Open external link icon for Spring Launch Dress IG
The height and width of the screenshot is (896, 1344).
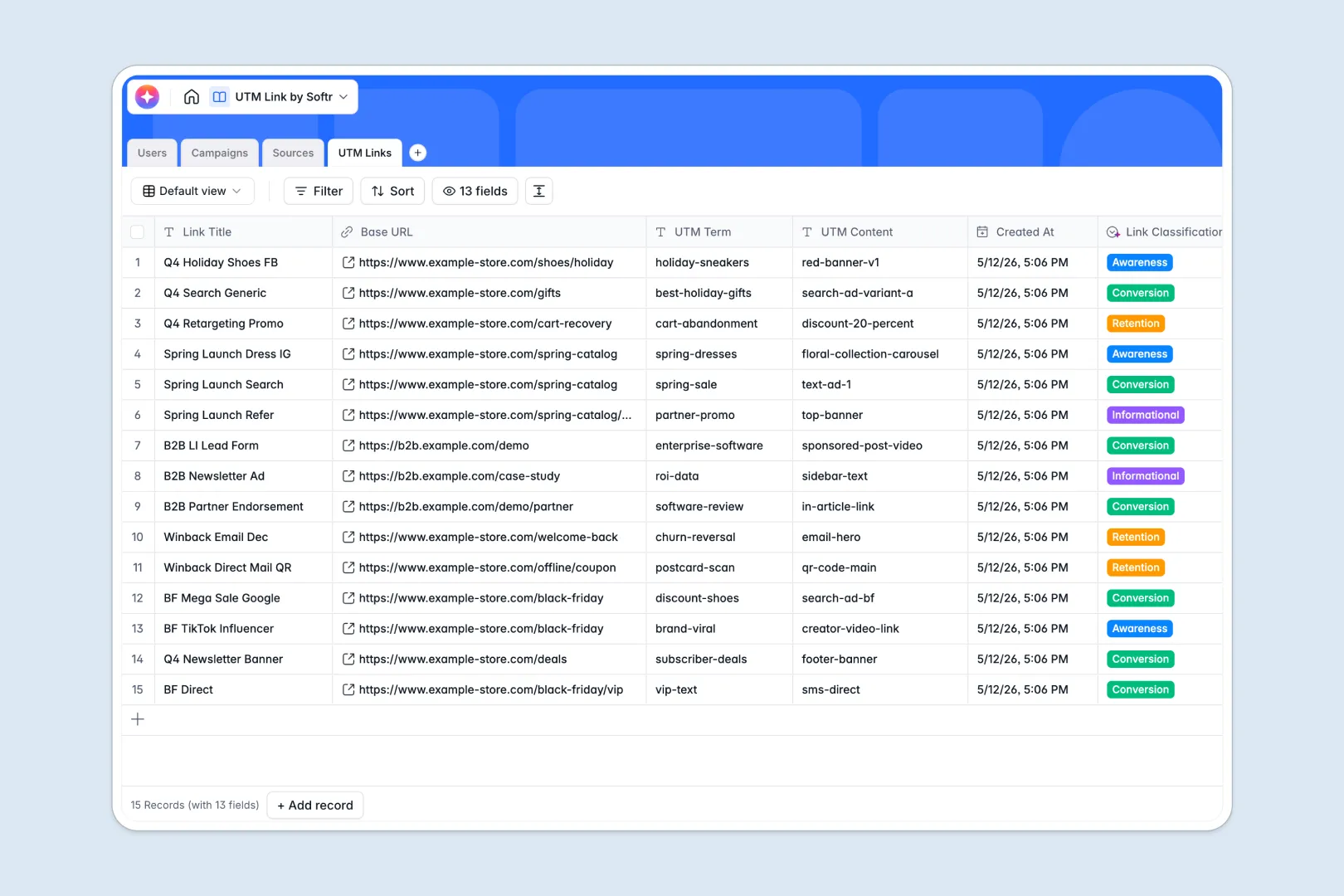tap(348, 354)
